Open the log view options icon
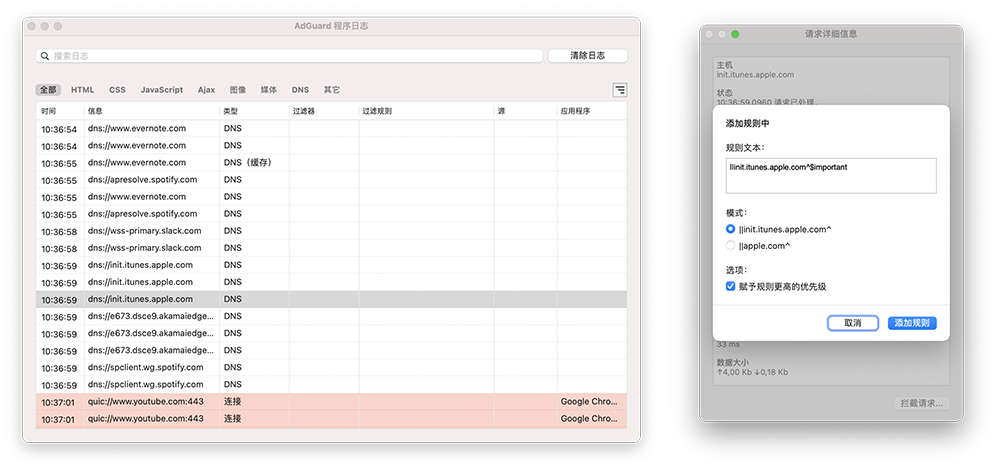This screenshot has height=470, width=1000. coord(619,90)
